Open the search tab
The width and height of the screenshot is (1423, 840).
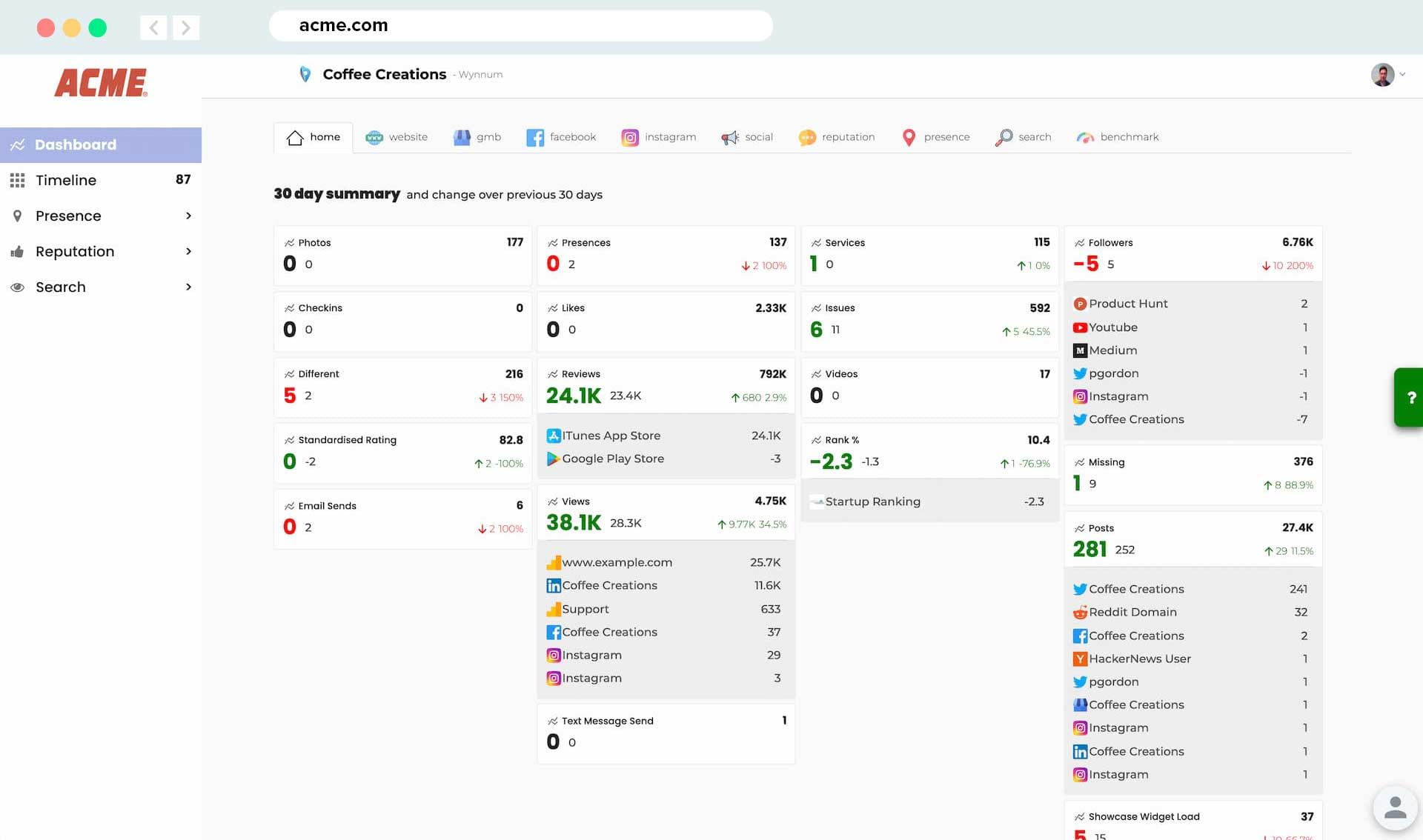1023,137
